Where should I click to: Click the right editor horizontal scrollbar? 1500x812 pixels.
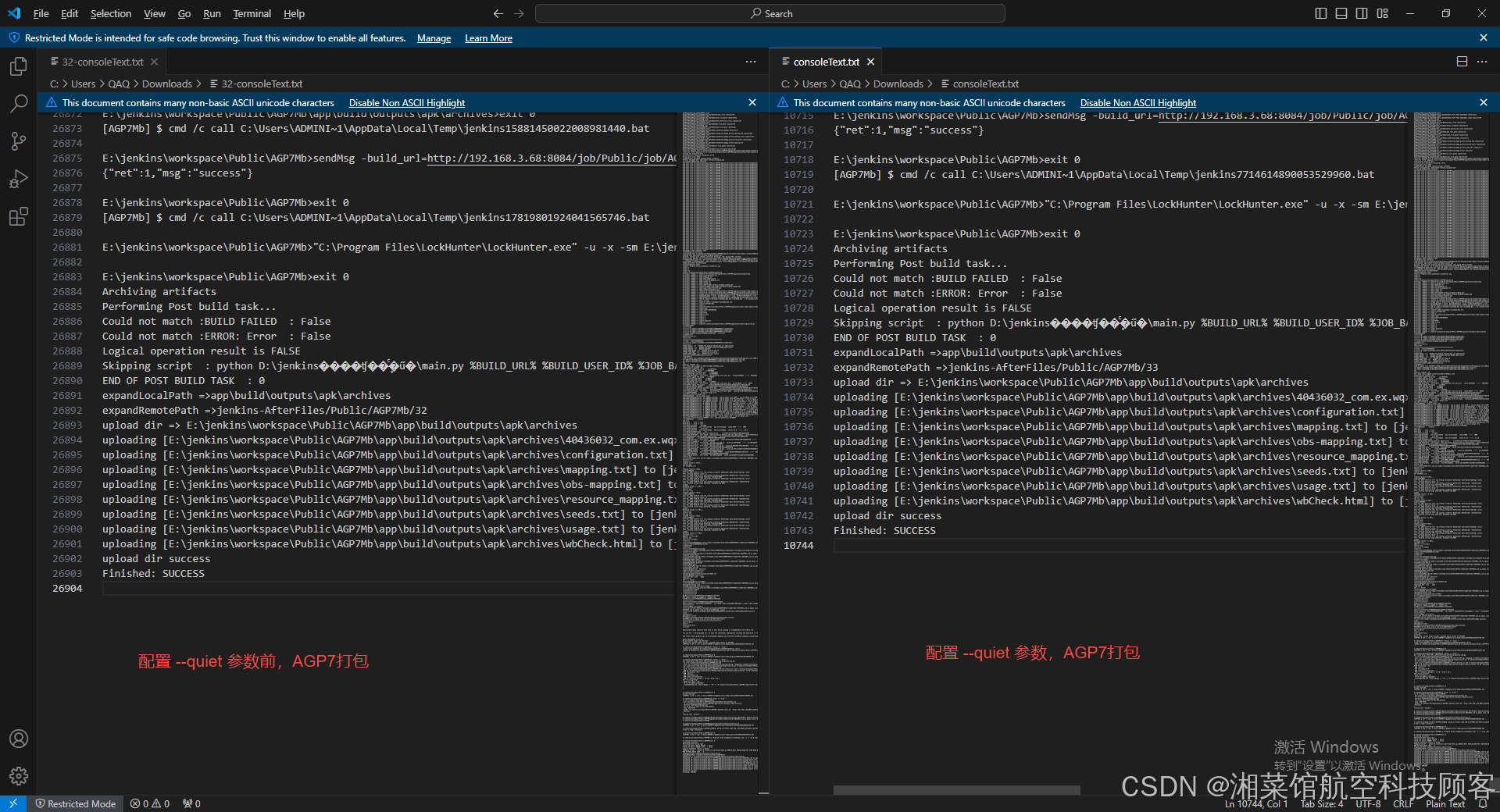tap(956, 790)
